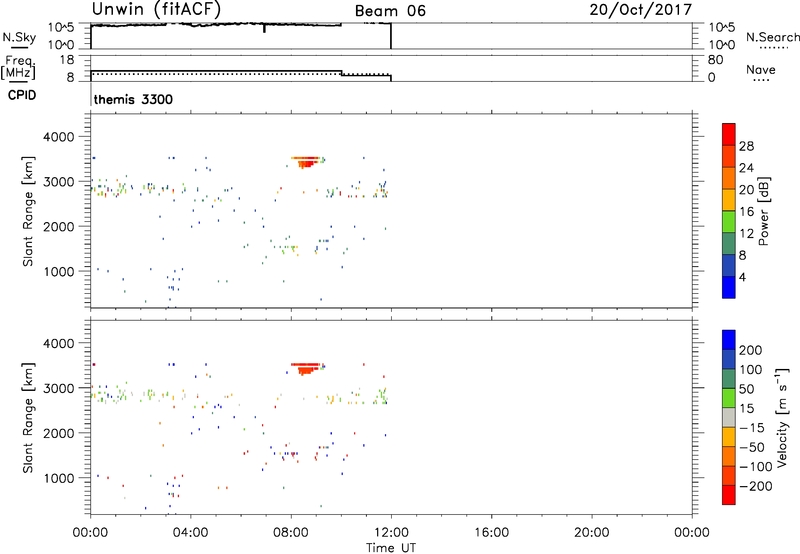
Task: Click the '08:00' time axis label
Action: click(291, 533)
